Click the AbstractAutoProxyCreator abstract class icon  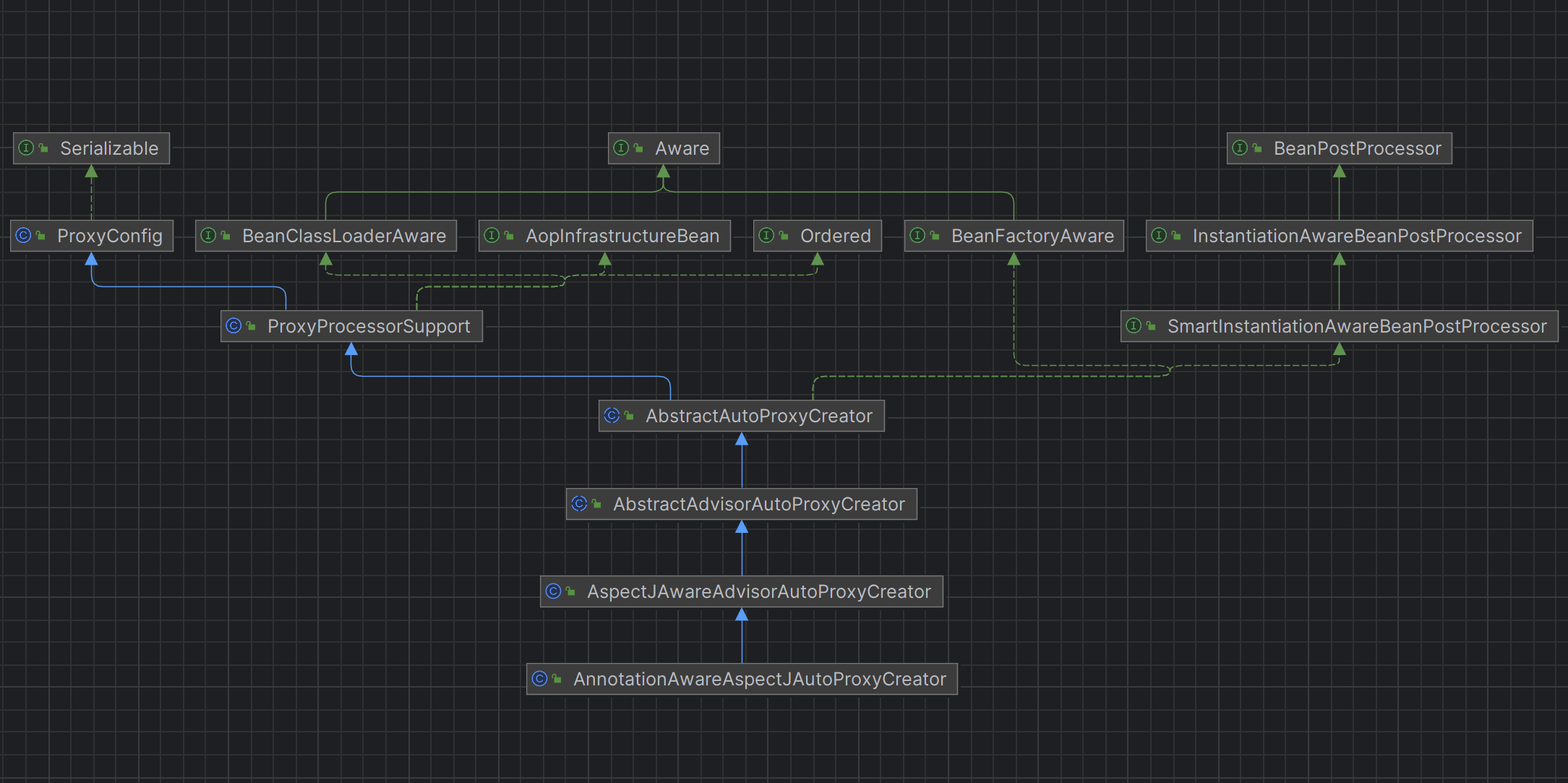tap(612, 416)
